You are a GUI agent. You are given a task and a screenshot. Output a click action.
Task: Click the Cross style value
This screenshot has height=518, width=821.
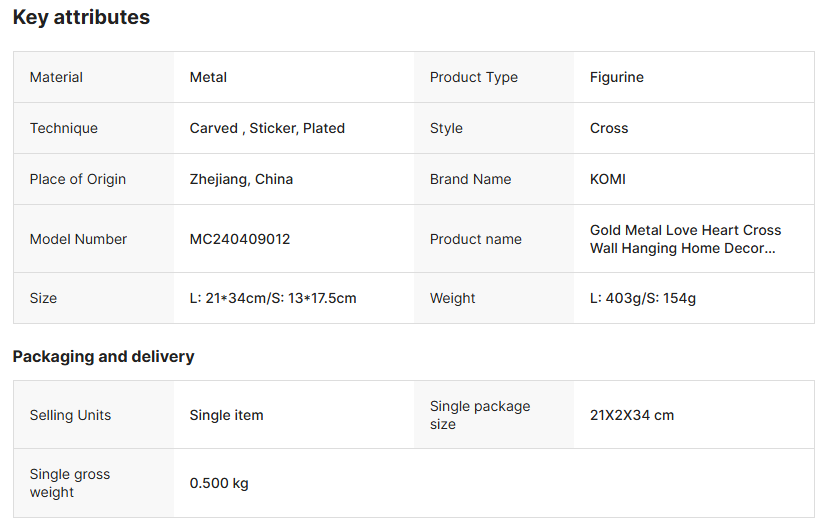[609, 128]
